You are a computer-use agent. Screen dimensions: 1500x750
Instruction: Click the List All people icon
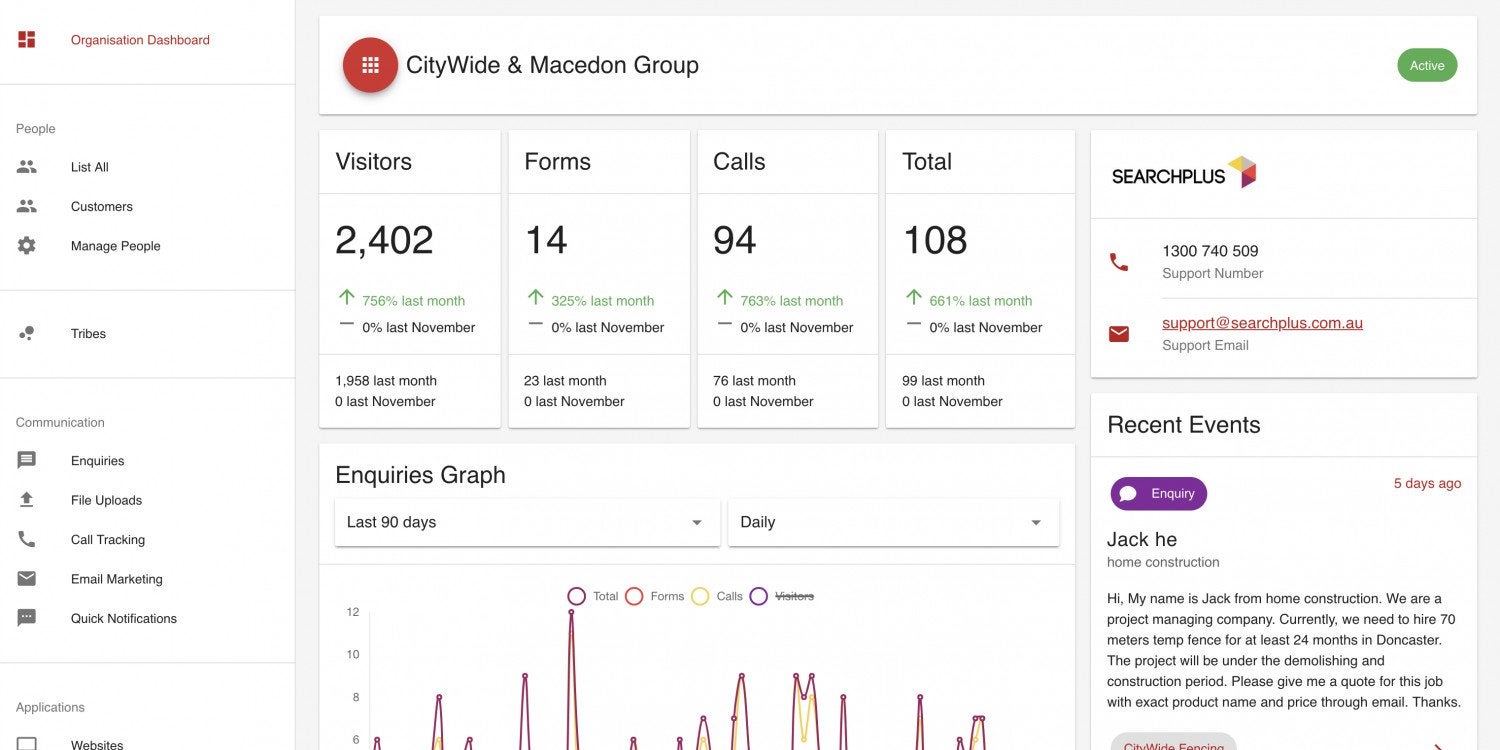27,167
